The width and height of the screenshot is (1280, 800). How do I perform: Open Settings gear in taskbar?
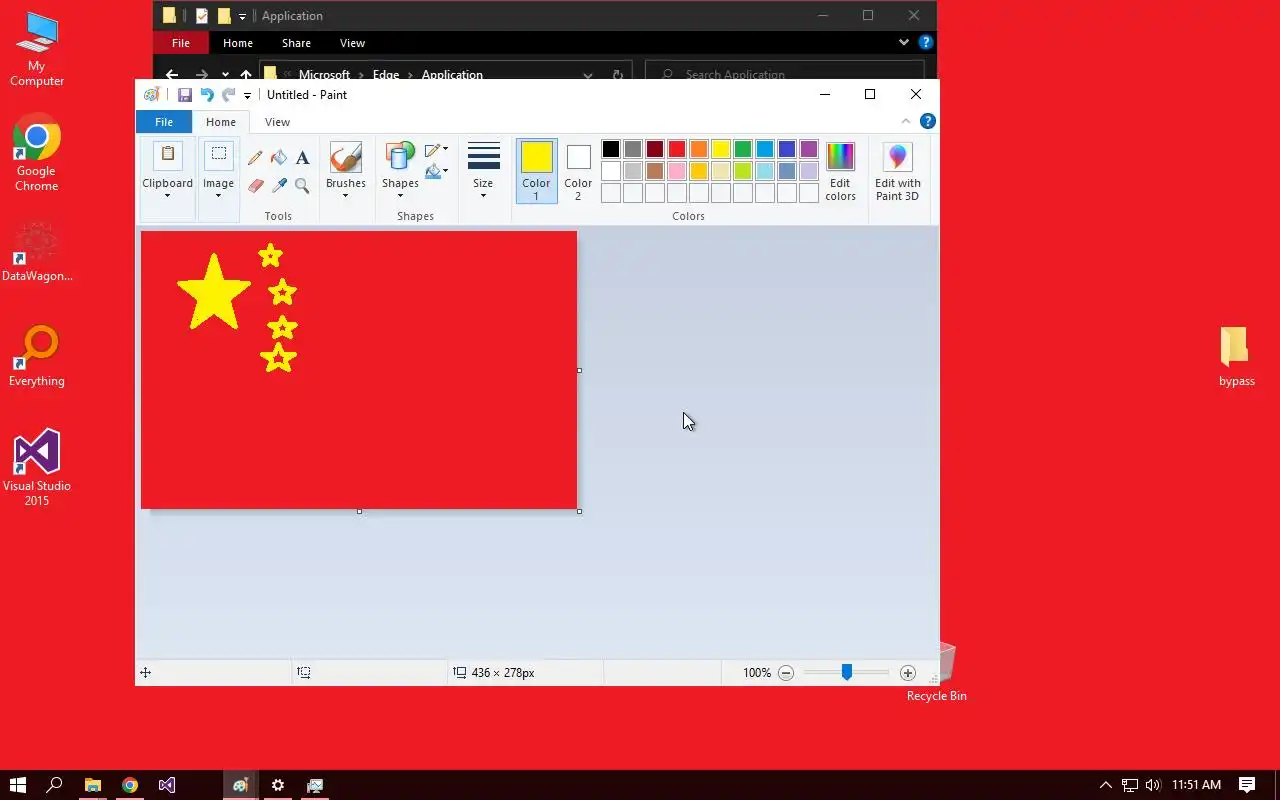[277, 785]
